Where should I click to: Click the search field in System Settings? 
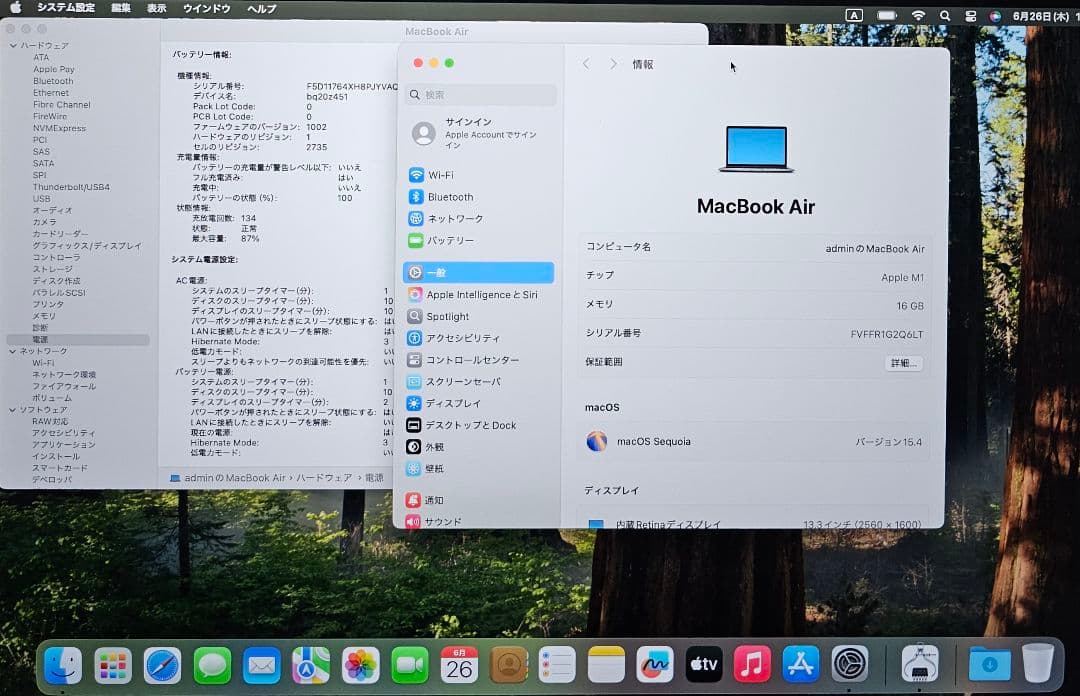[x=481, y=94]
